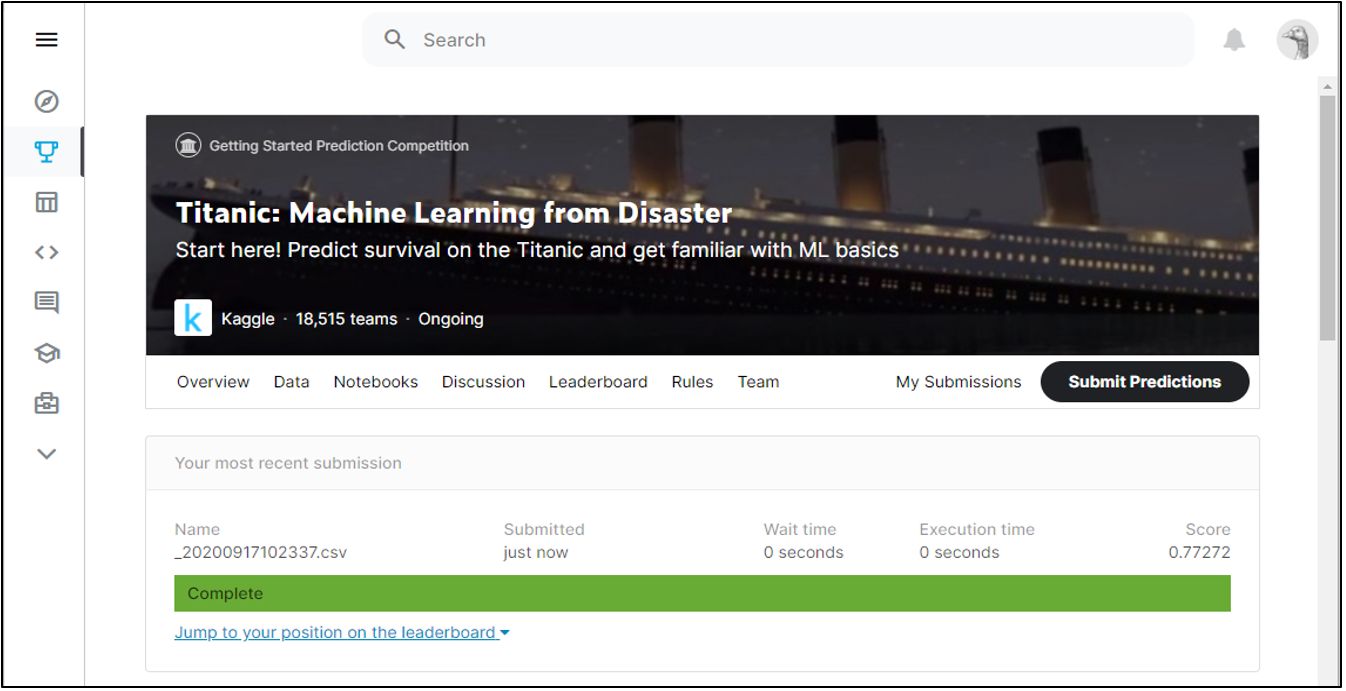Open Discussions via the speech bubble icon

[46, 303]
